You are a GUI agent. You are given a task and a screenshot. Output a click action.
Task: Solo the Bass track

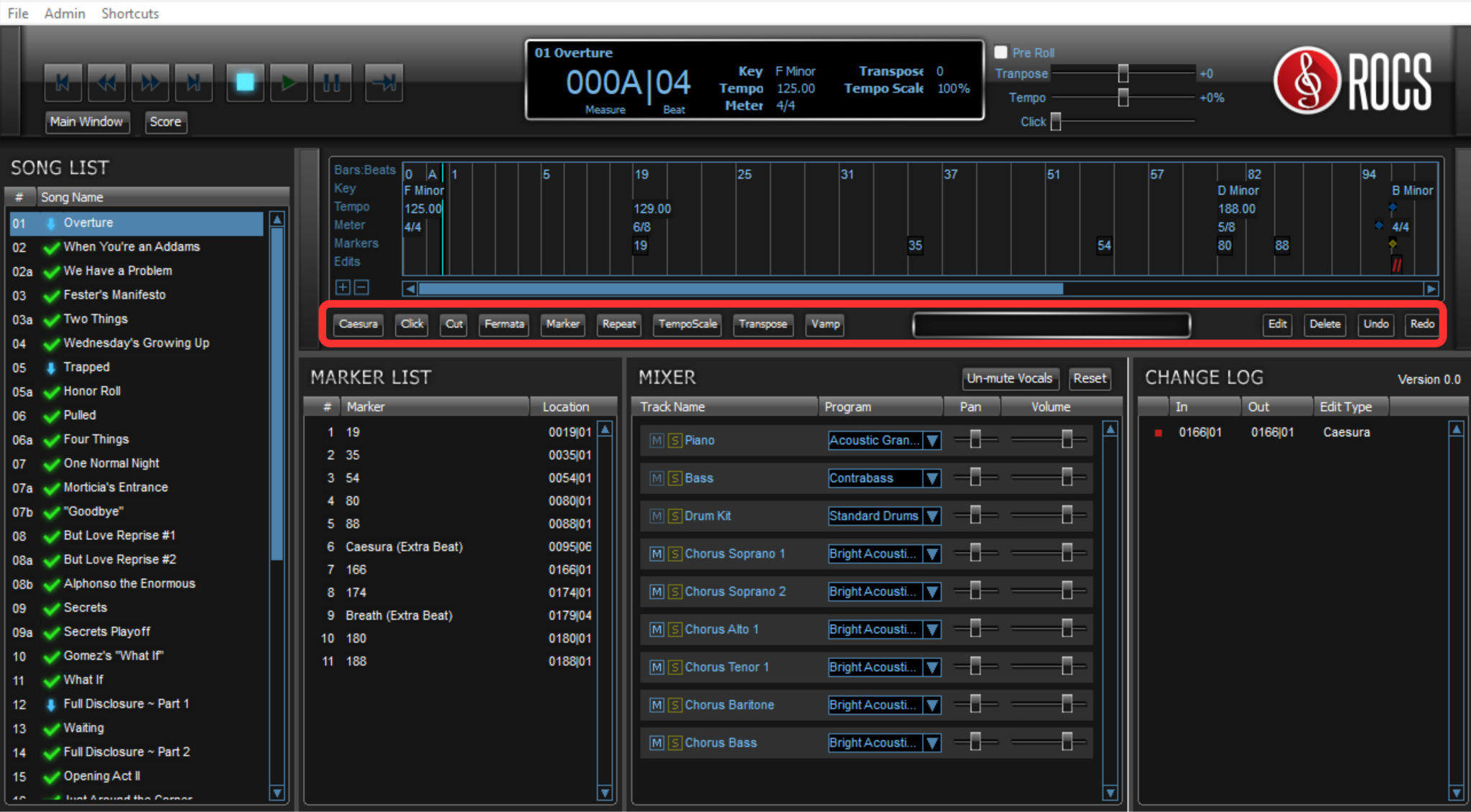click(674, 478)
